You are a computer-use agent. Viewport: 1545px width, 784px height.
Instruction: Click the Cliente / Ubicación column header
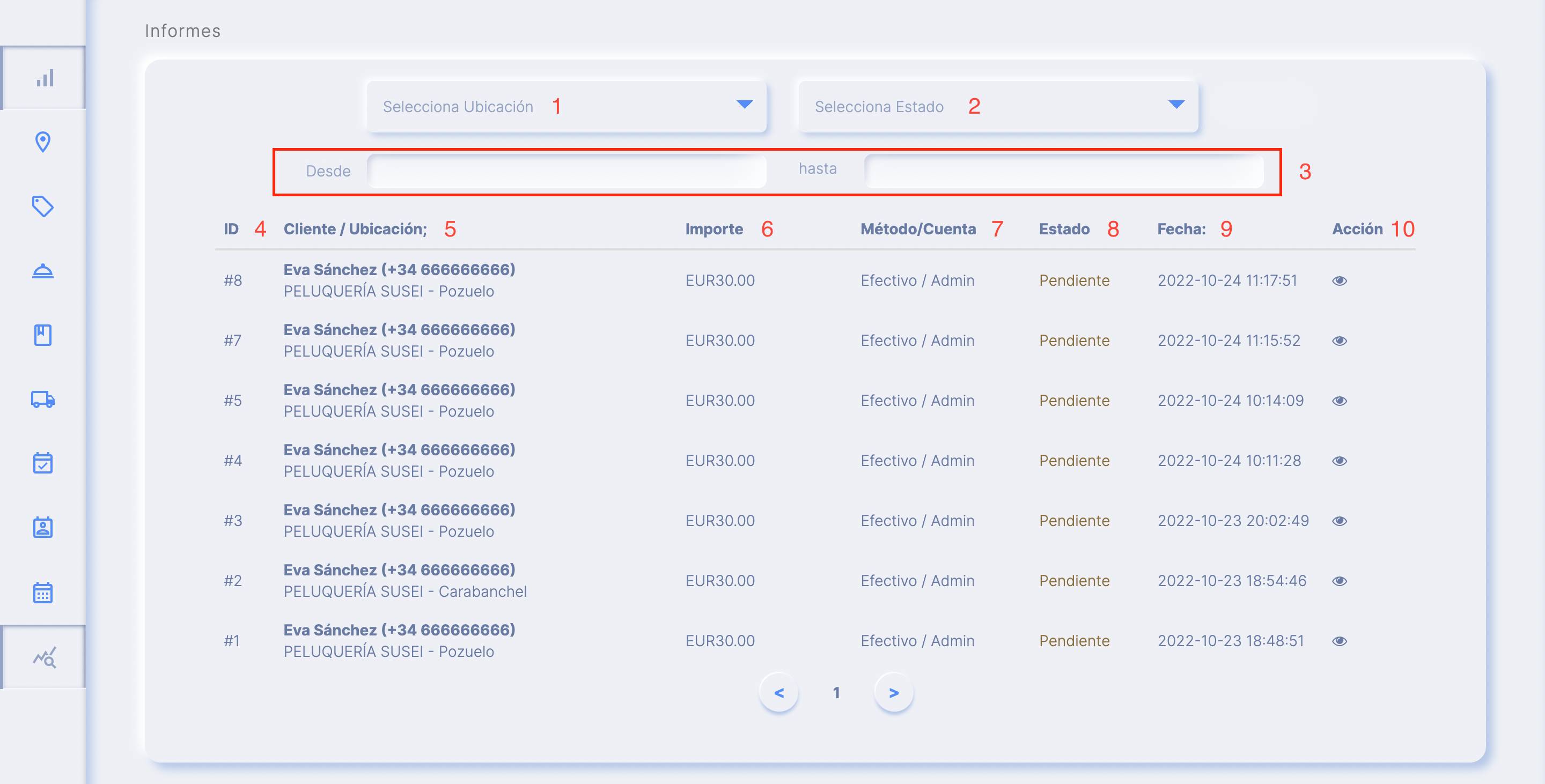pos(355,229)
